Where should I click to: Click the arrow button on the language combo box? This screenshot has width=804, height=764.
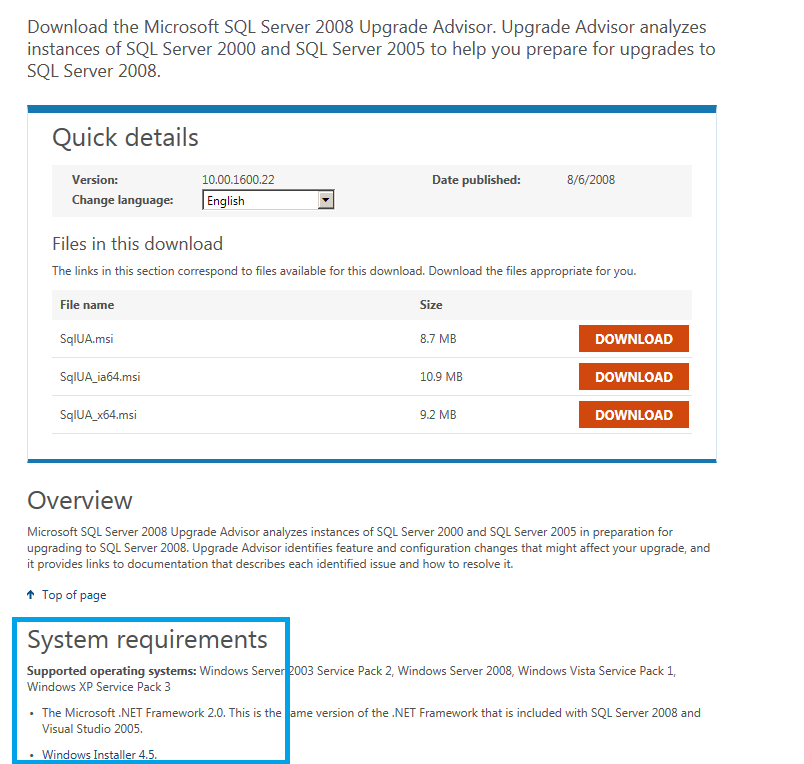(325, 201)
